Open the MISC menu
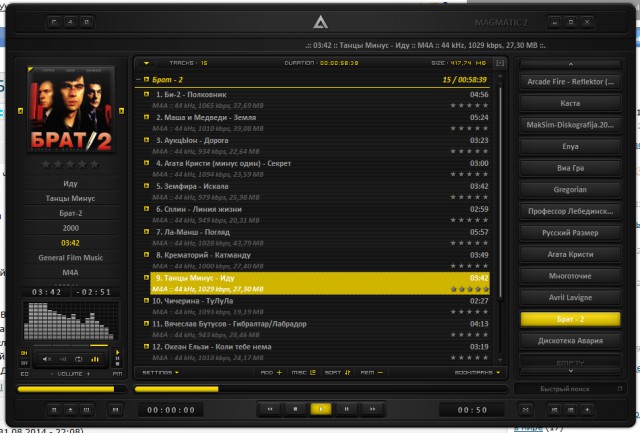 pyautogui.click(x=303, y=373)
